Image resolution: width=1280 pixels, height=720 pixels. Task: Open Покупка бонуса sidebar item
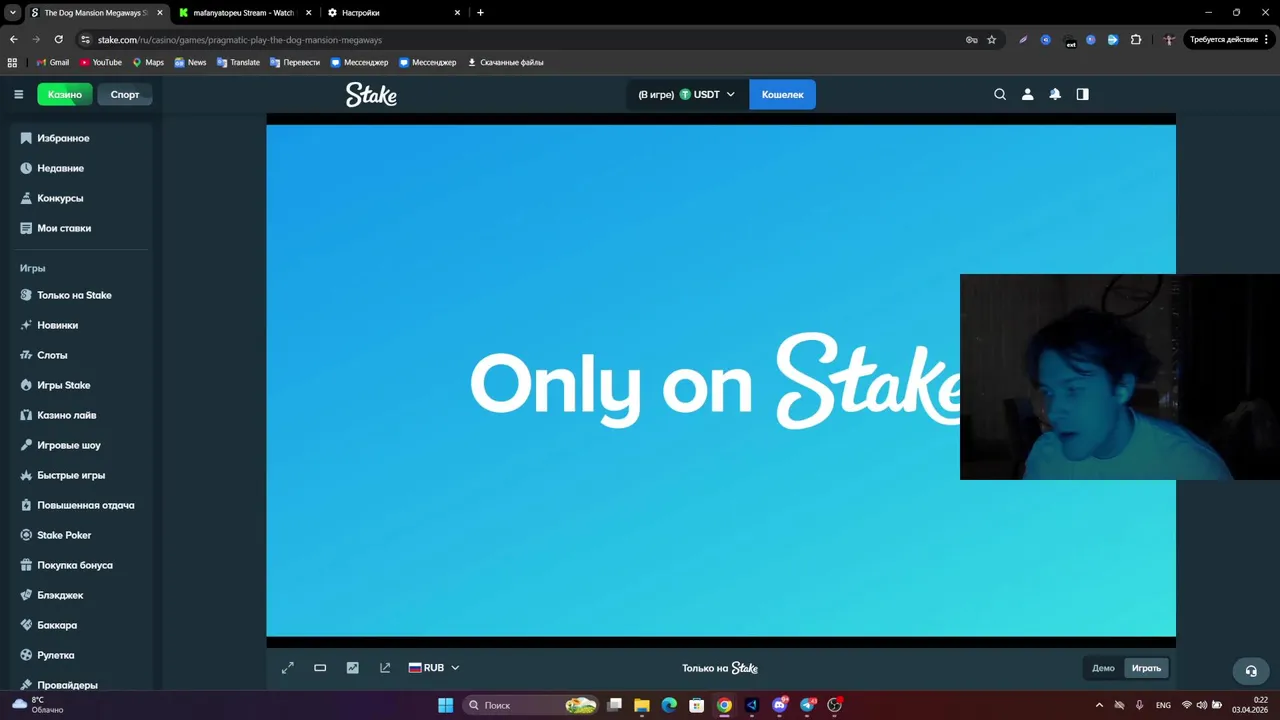pos(75,565)
